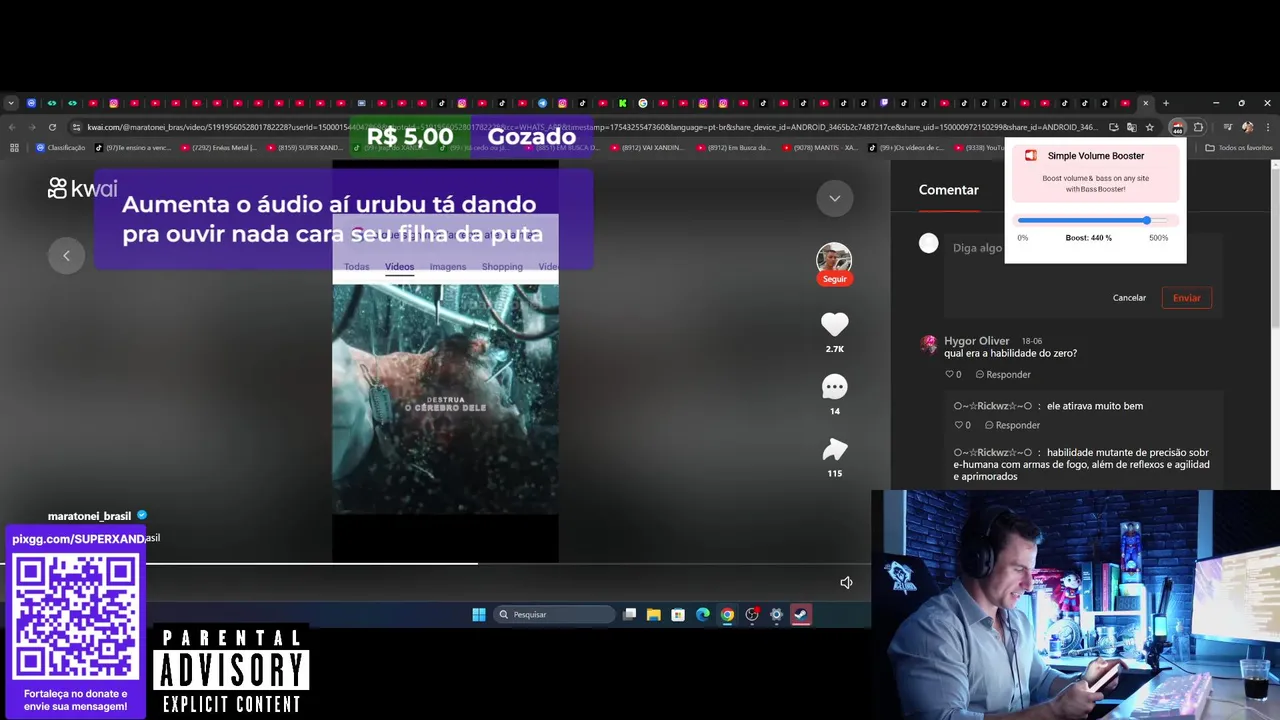This screenshot has height=720, width=1280.
Task: Mute the video with speaker icon
Action: [846, 582]
